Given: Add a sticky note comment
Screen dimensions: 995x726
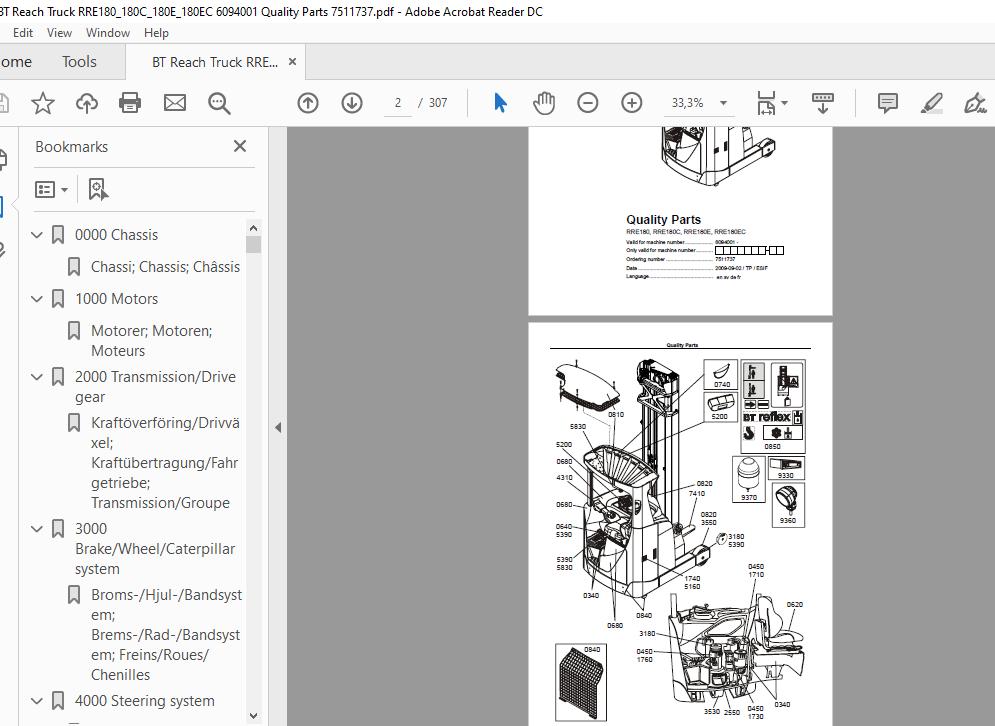Looking at the screenshot, I should pyautogui.click(x=887, y=103).
